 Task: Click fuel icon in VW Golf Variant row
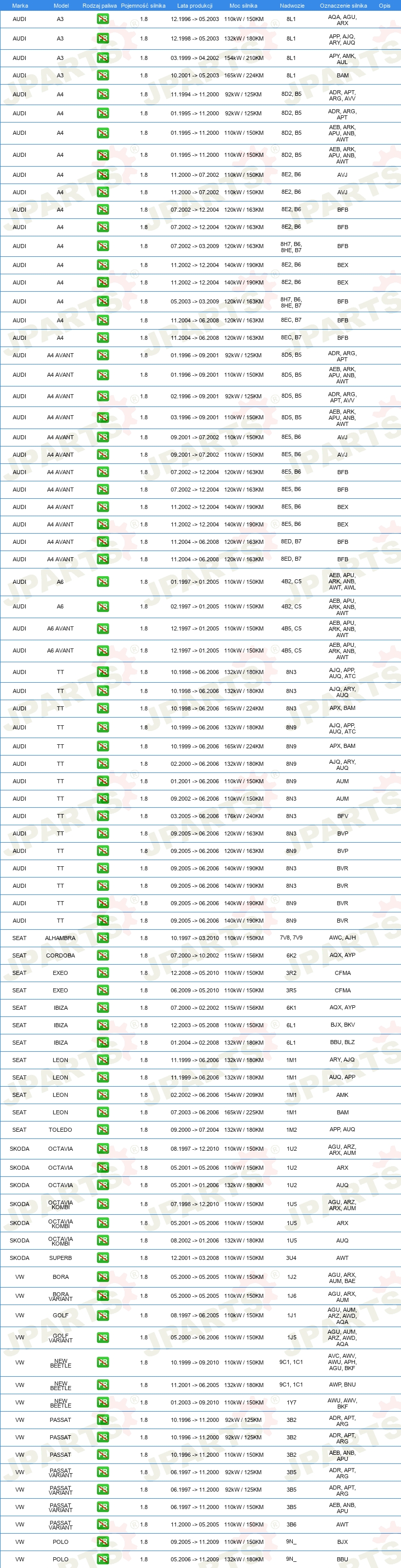click(x=103, y=1337)
